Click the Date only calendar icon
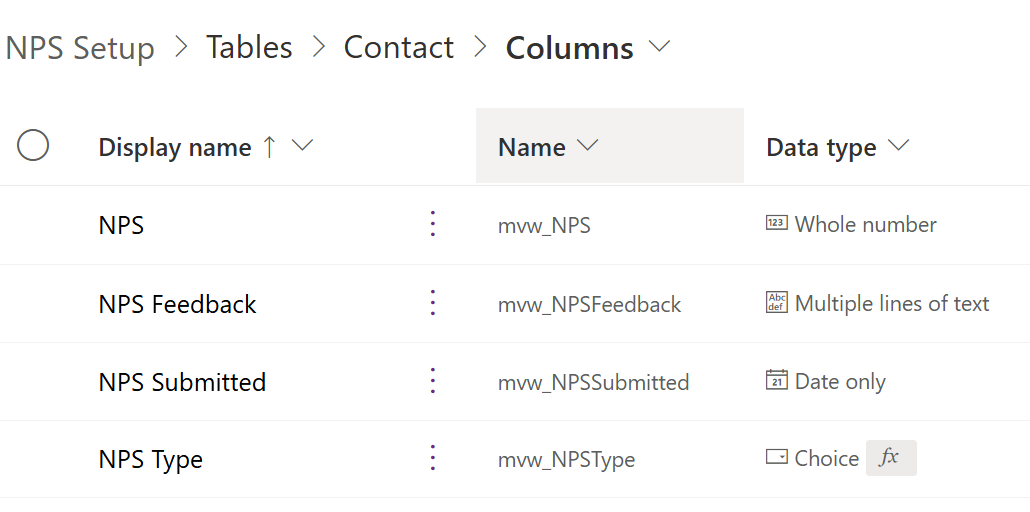 (776, 381)
